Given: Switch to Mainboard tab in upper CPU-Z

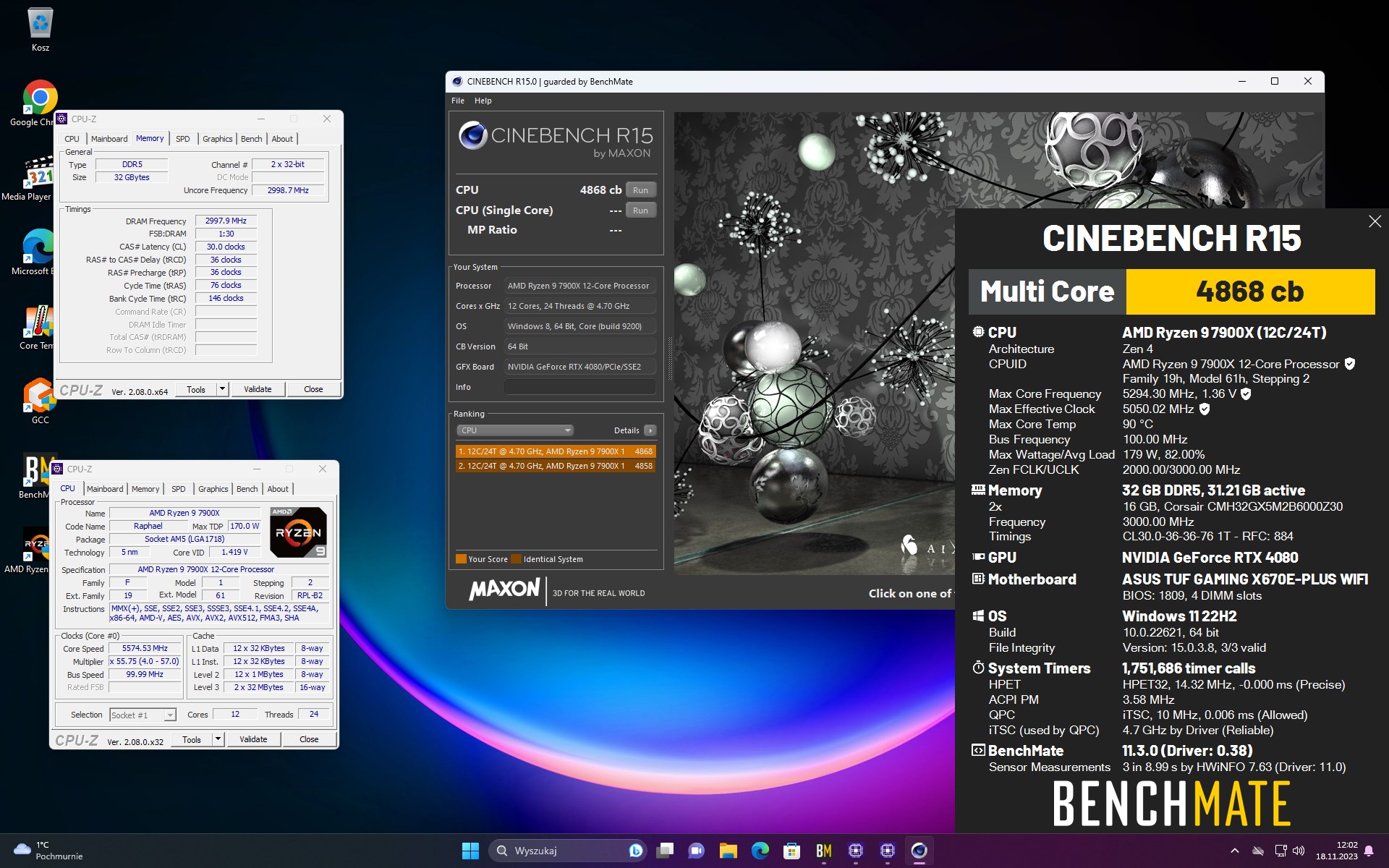Looking at the screenshot, I should 109,139.
